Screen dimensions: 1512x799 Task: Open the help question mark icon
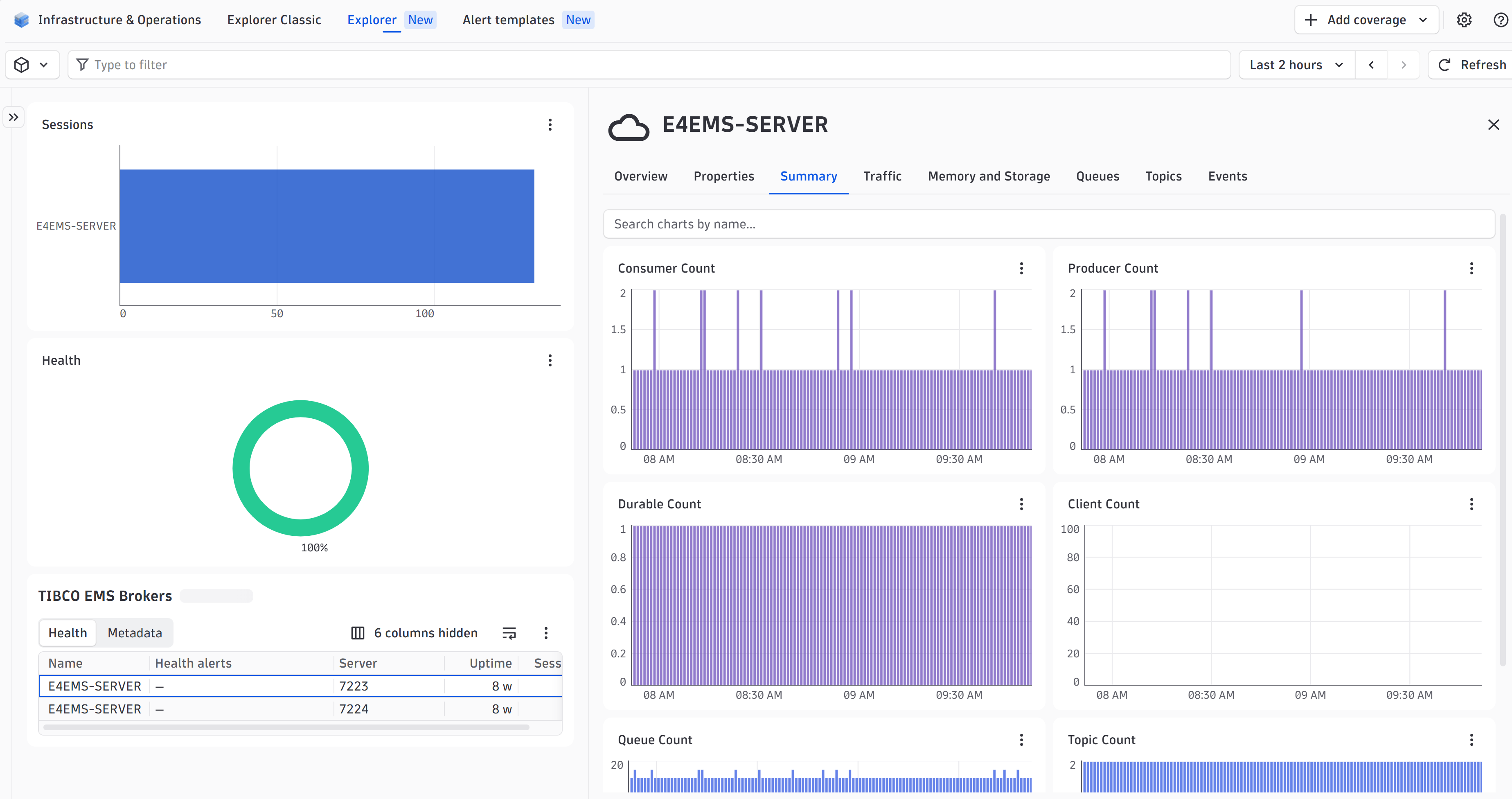click(x=1500, y=20)
